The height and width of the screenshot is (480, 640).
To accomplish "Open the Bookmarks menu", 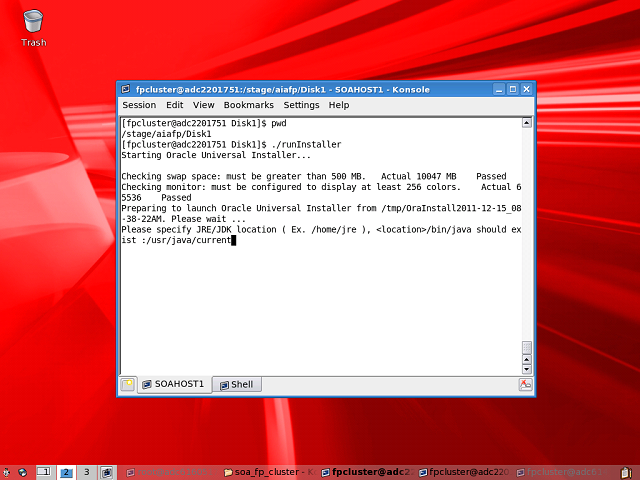I will 248,105.
